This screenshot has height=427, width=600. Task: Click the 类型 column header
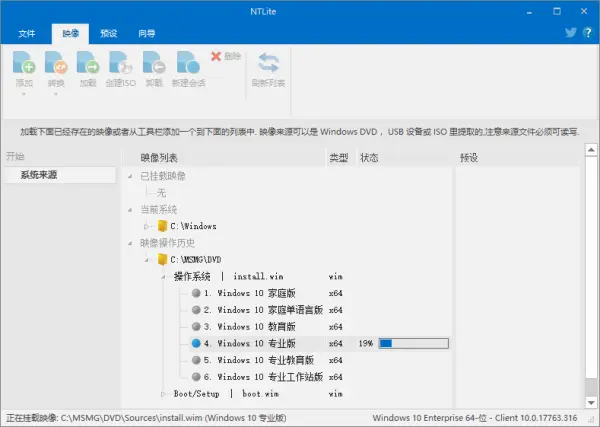pos(339,157)
